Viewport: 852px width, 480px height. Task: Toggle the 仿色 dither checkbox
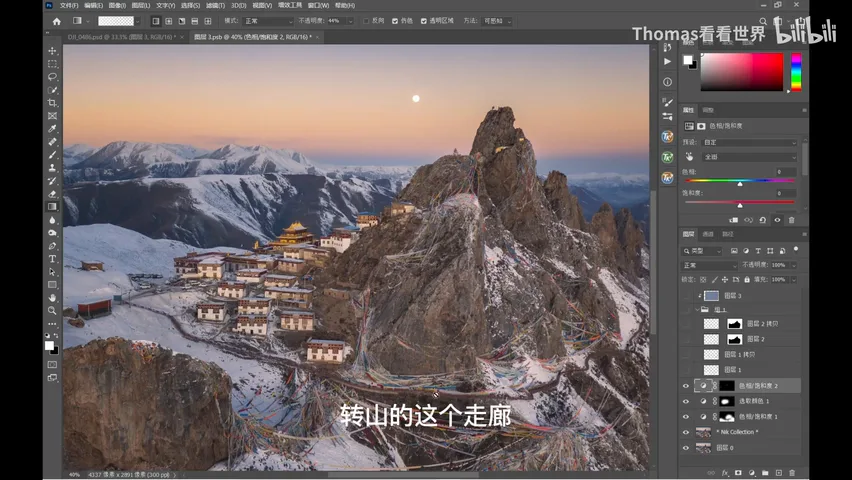point(395,21)
